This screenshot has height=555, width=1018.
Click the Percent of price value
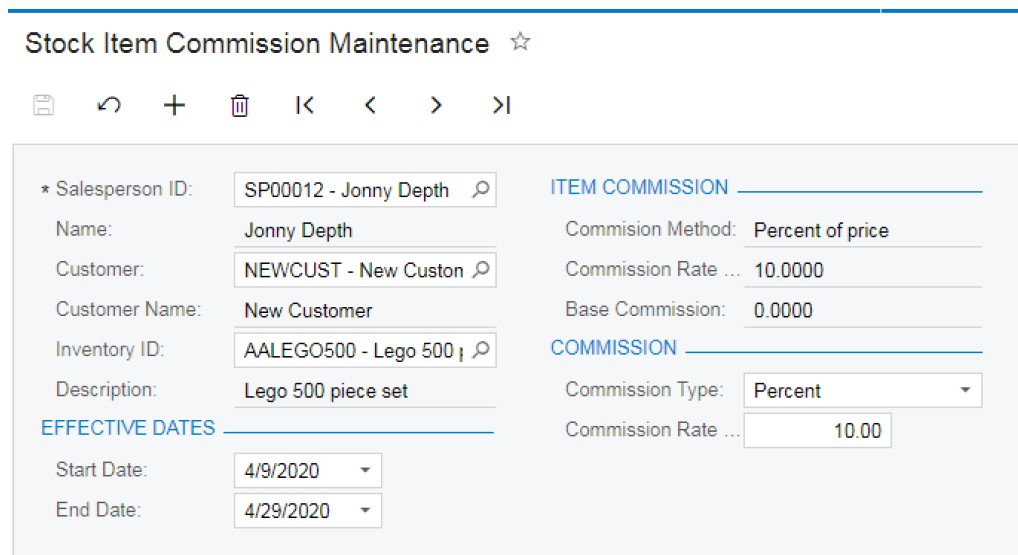point(821,230)
